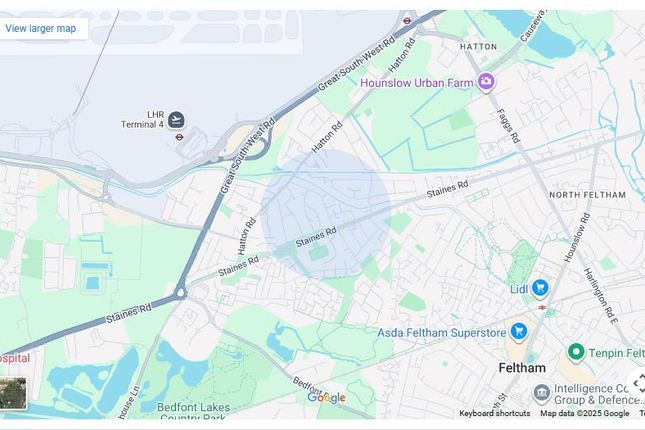Viewport: 645px width, 430px height.
Task: Click the LHR Terminal 4 airport icon
Action: click(x=176, y=120)
